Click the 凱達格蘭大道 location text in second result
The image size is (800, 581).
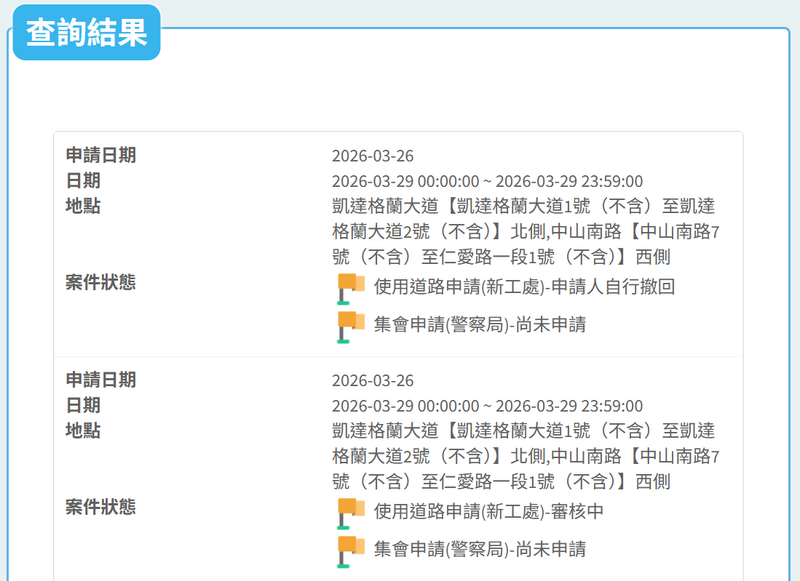pos(525,456)
